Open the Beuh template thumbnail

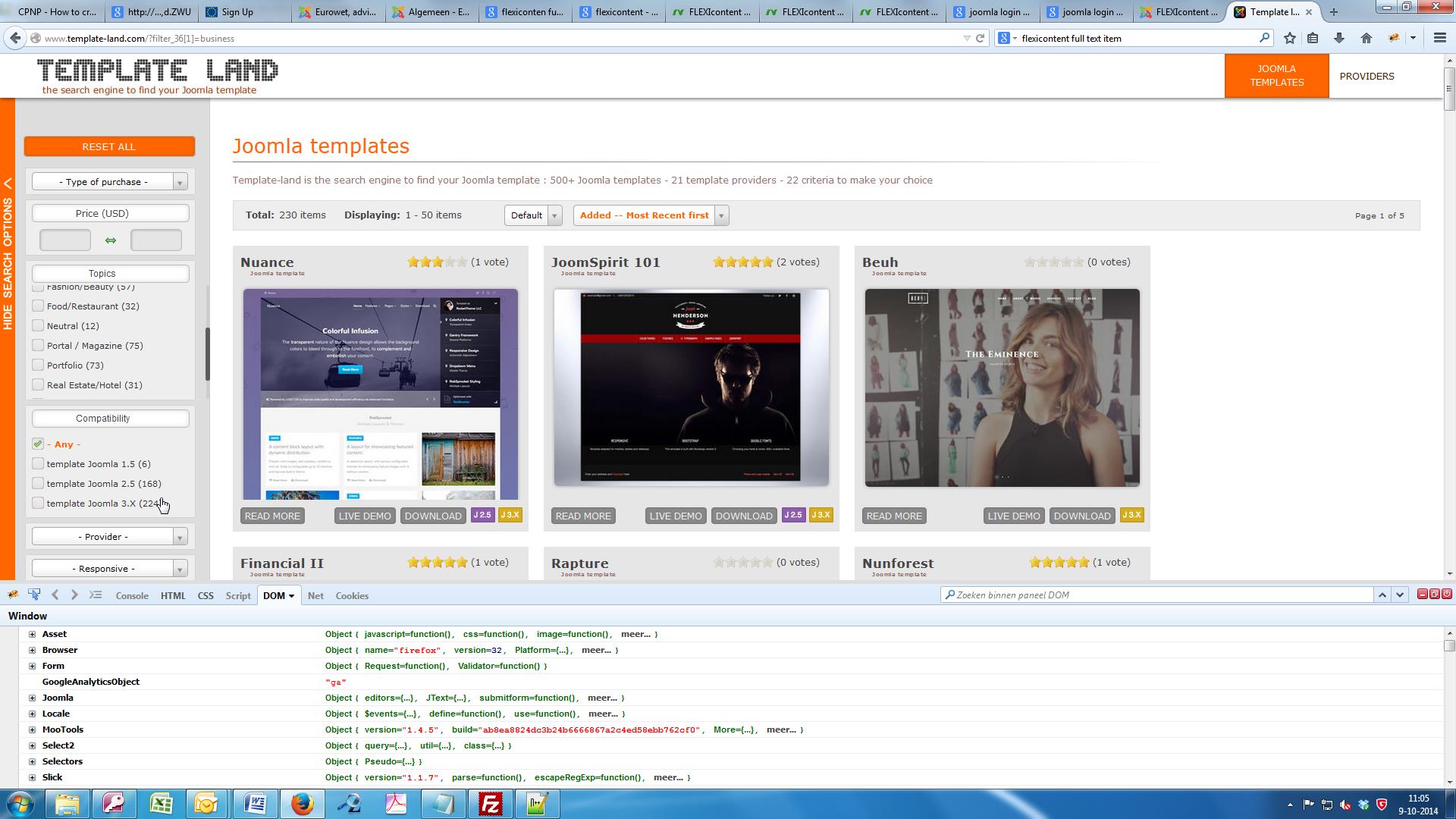(x=1002, y=388)
